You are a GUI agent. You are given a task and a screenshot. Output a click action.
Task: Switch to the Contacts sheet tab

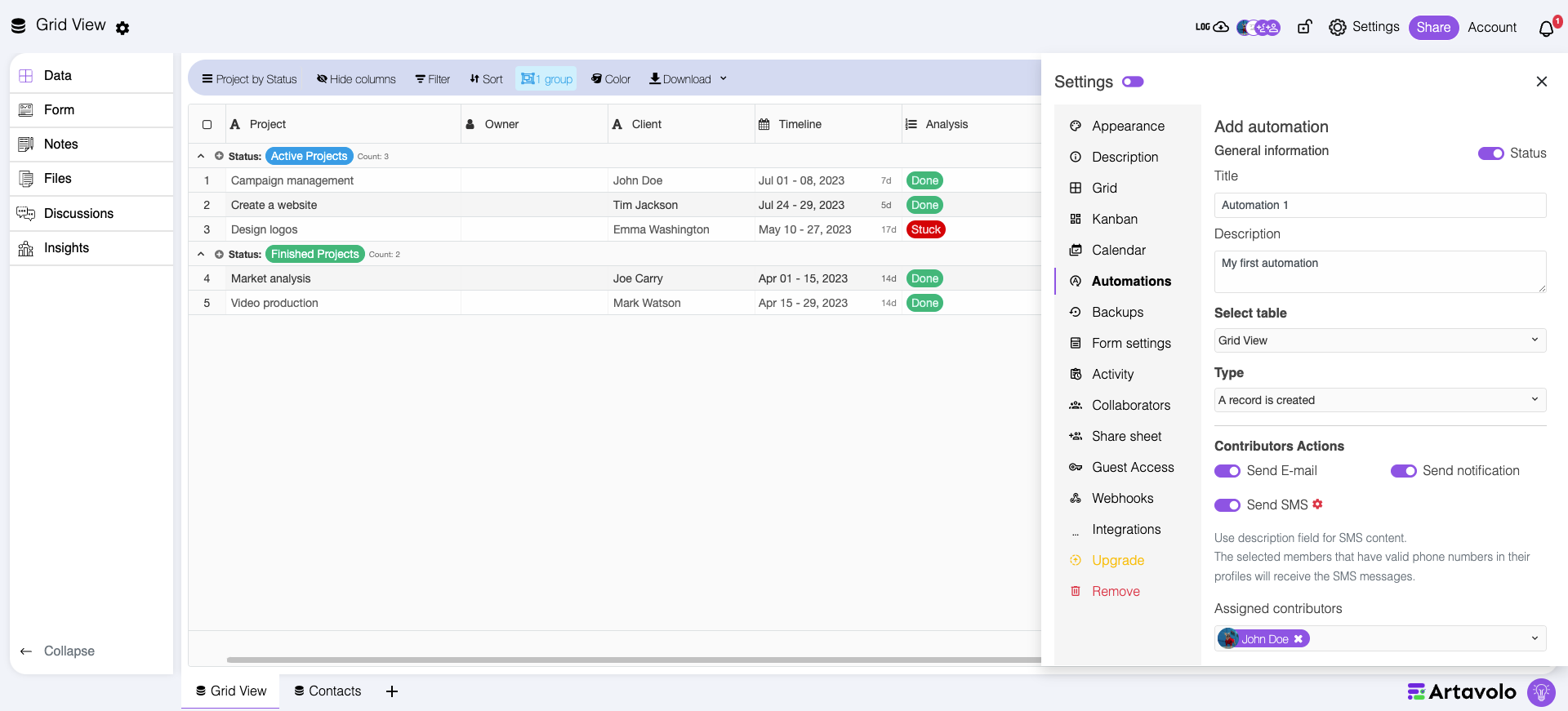coord(327,691)
